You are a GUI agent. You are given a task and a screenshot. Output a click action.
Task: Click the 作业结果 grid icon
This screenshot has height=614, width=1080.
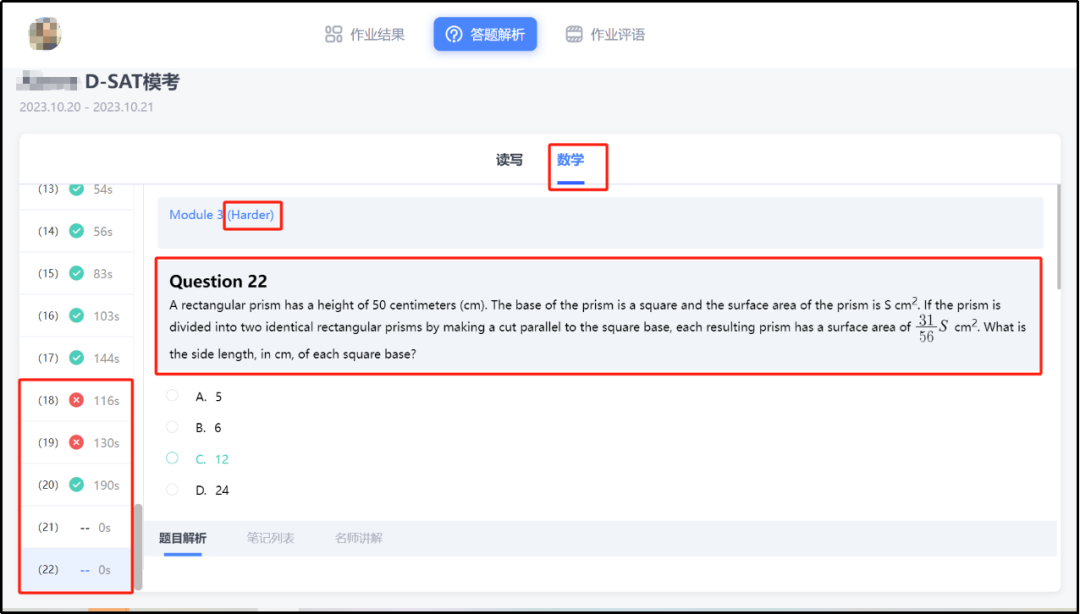pos(334,35)
